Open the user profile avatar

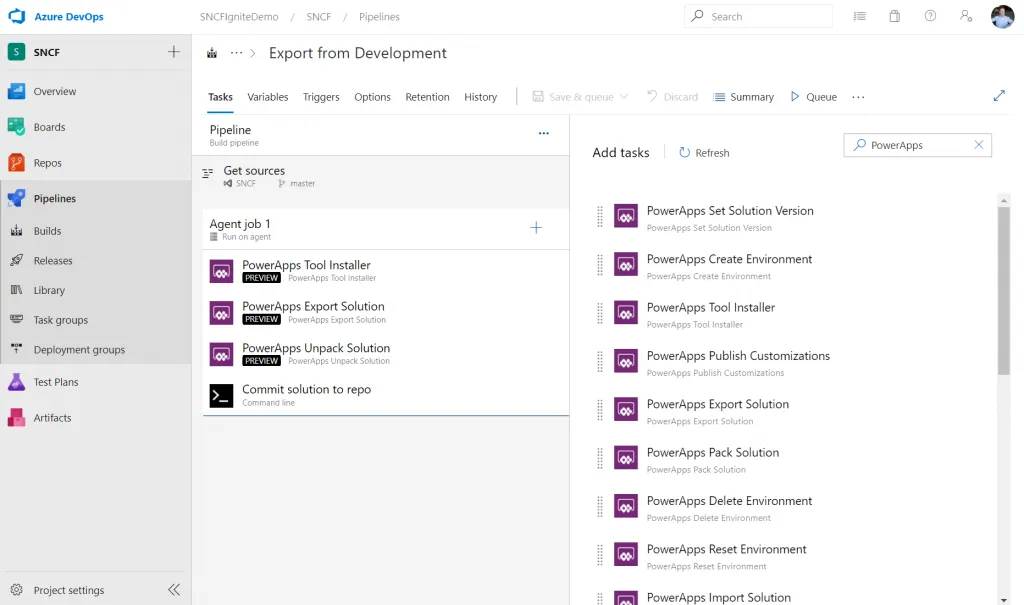click(1002, 16)
